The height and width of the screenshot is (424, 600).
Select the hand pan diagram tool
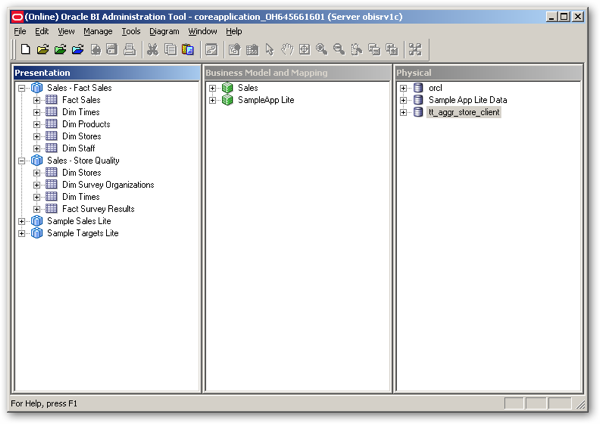click(x=287, y=49)
